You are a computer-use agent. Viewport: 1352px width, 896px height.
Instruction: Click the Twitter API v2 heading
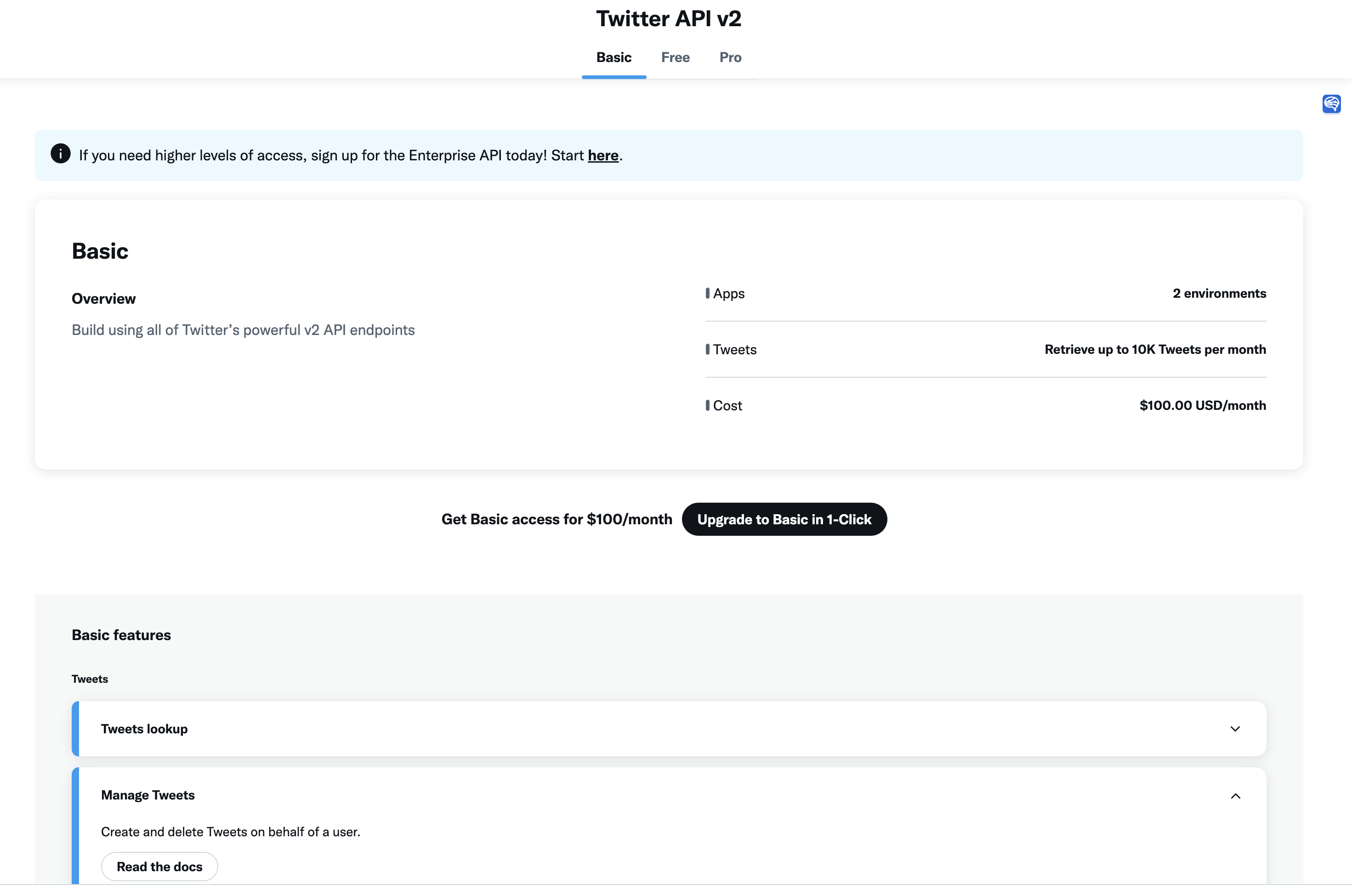point(669,18)
